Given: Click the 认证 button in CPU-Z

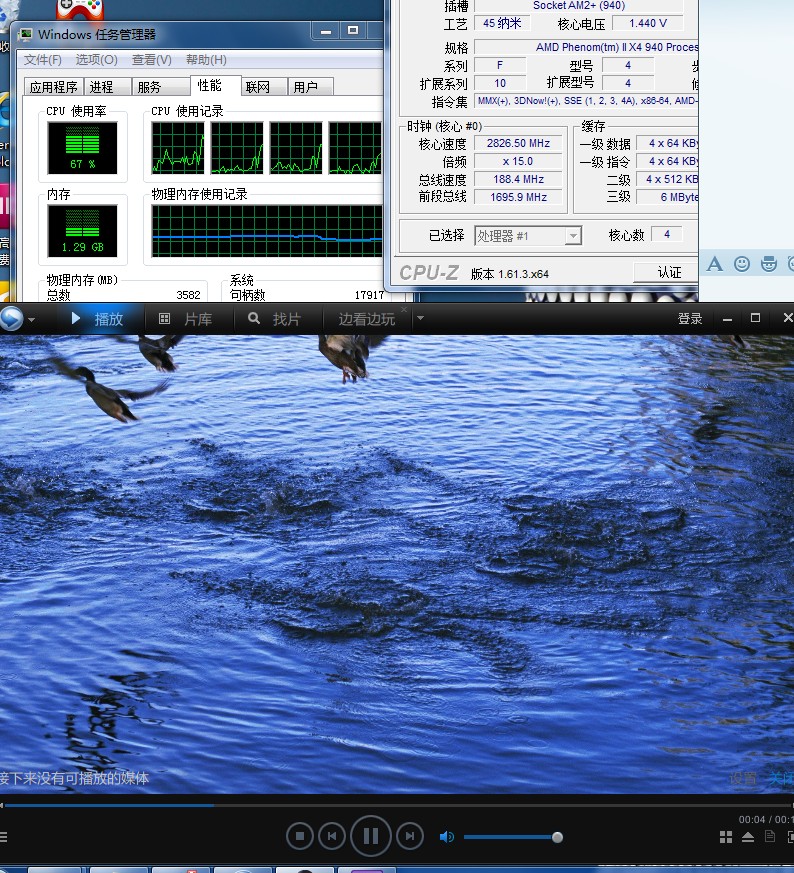Looking at the screenshot, I should click(x=668, y=272).
